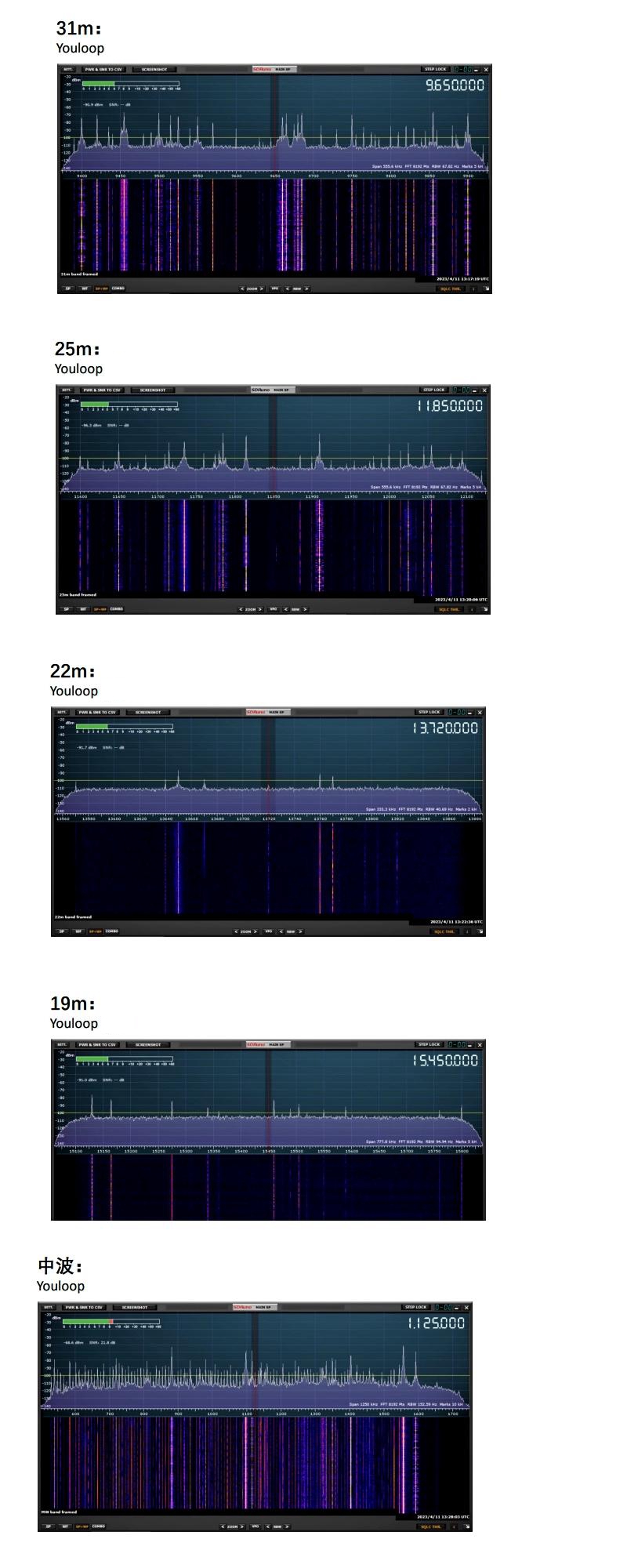Enable SP+WF mode in 22m window
Viewport: 627px width, 1568px height.
[x=95, y=931]
